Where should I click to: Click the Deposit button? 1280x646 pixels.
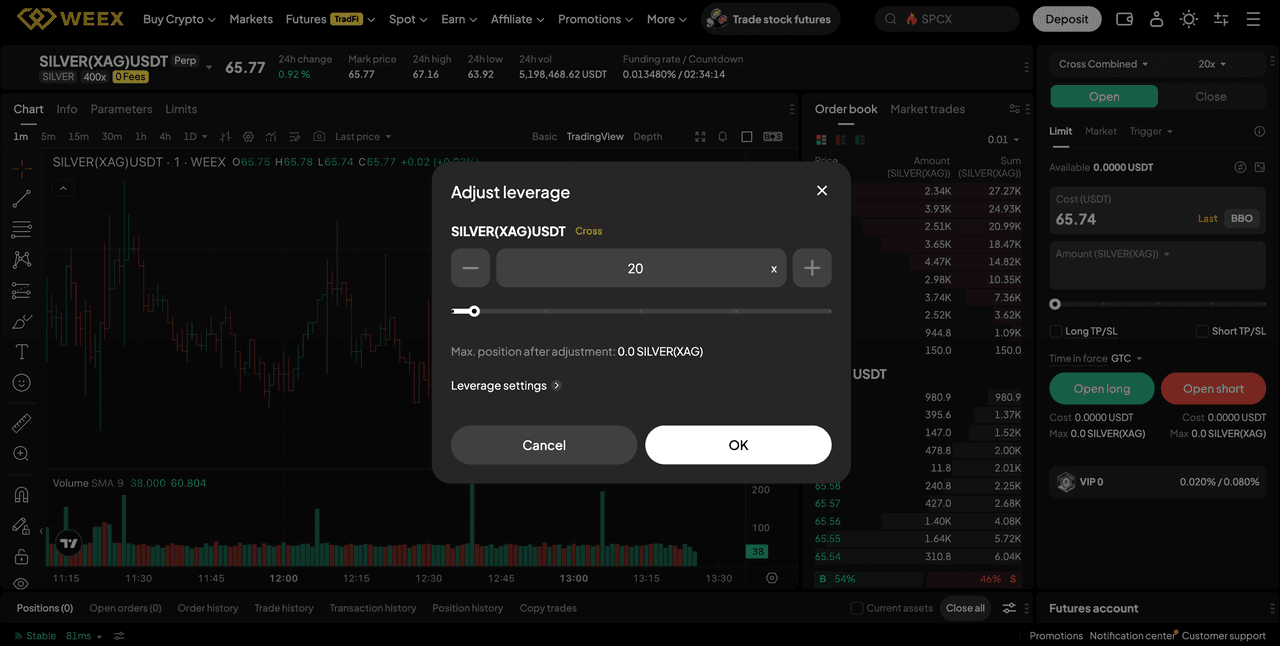coord(1067,19)
